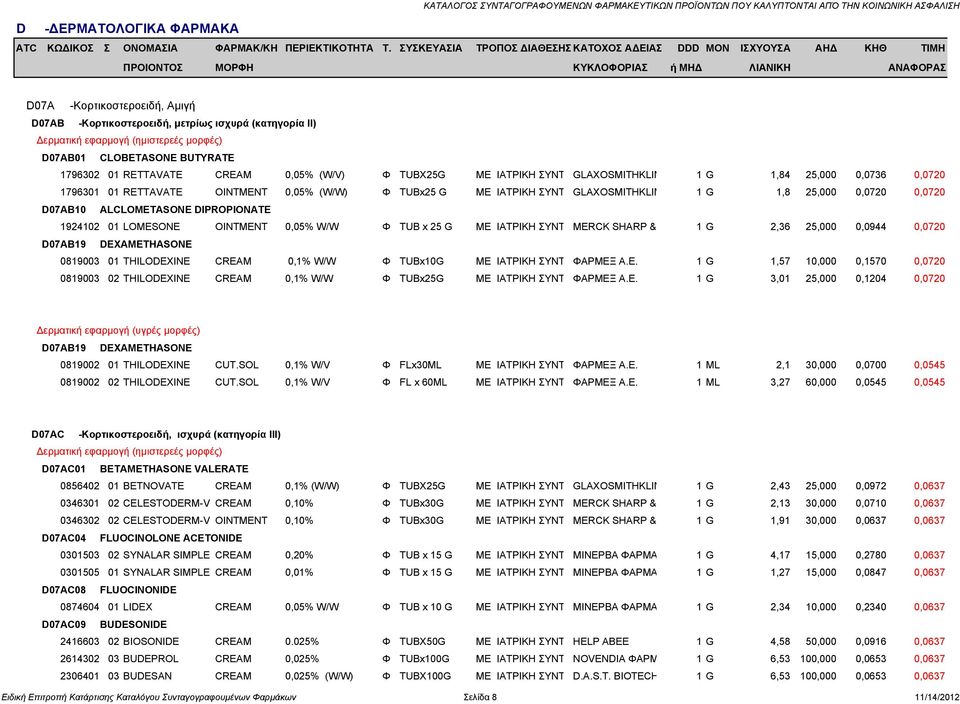Click the packaging TUBX50G
This screenshot has width=960, height=704.
click(422, 642)
